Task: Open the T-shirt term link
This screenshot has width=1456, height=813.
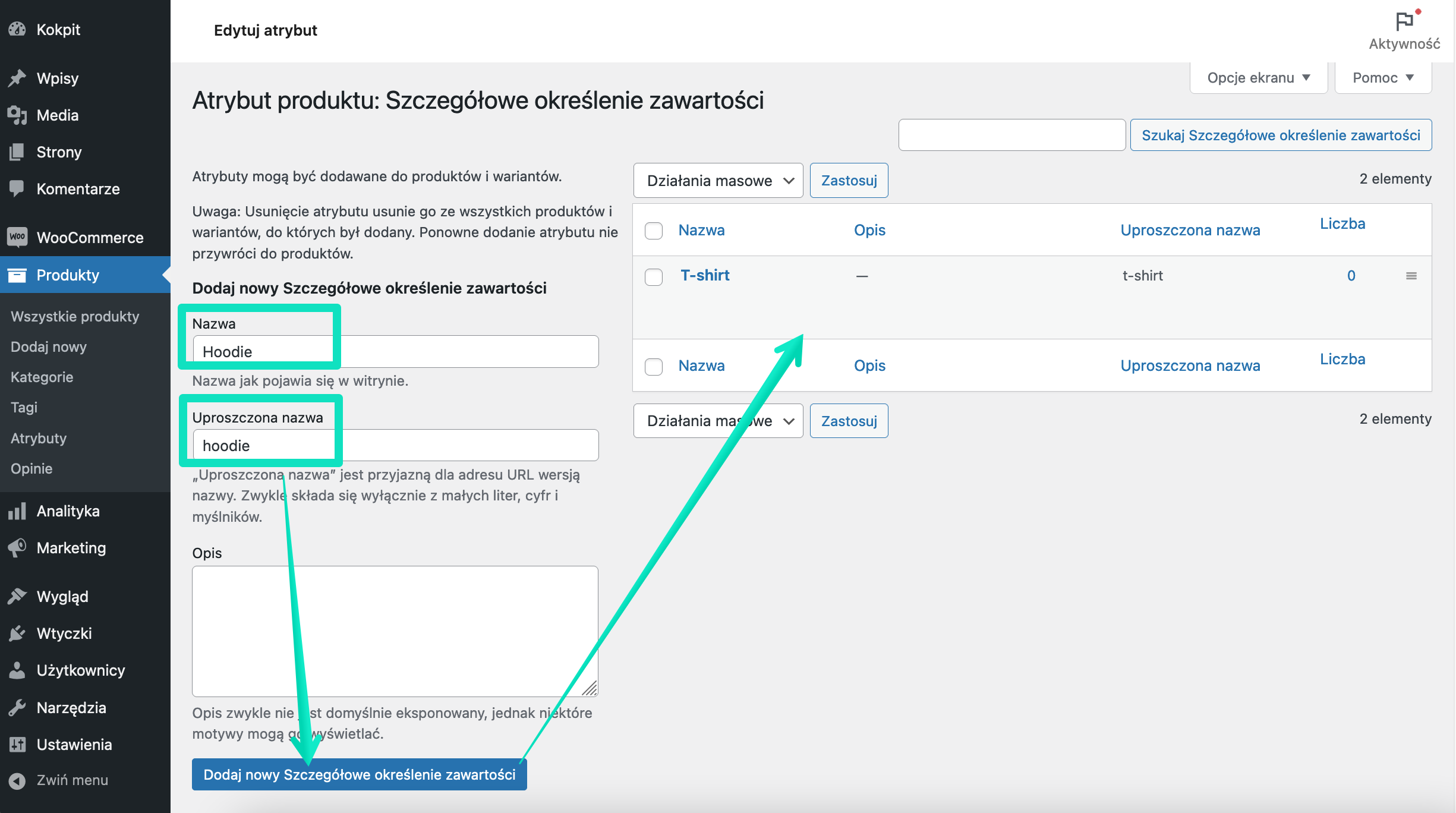Action: [x=705, y=275]
